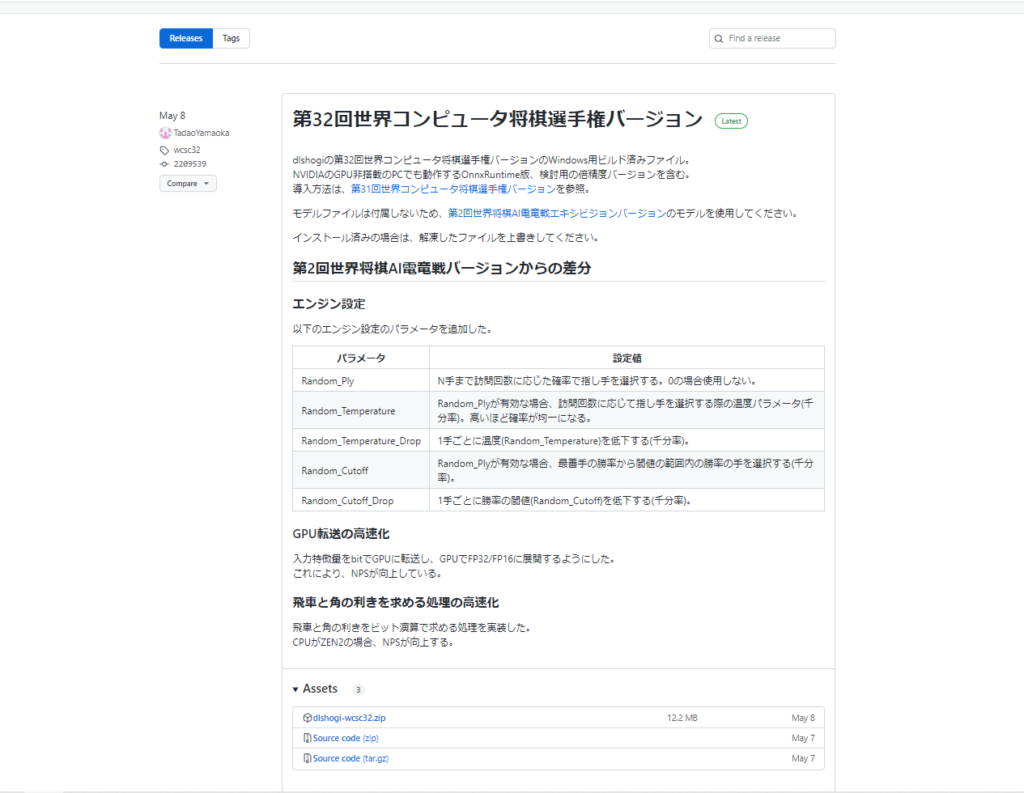The height and width of the screenshot is (793, 1024).
Task: Open the 第2回世界将棋AI電竜戦エキシビジョンバージョン link
Action: pyautogui.click(x=556, y=213)
